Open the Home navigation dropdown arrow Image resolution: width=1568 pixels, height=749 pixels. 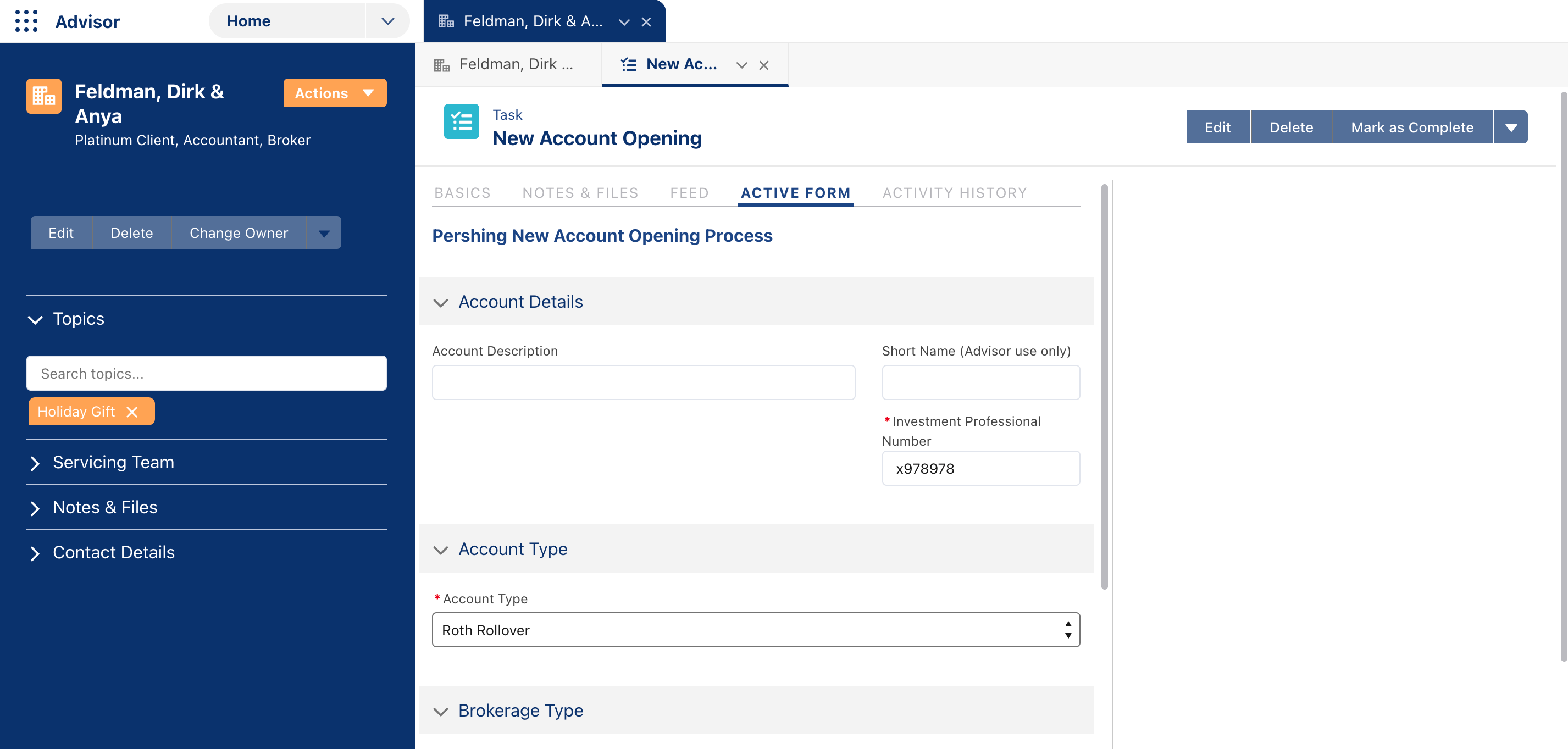click(387, 21)
